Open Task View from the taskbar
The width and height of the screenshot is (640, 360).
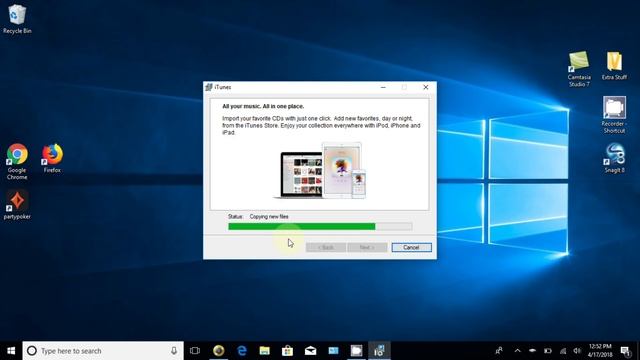point(195,351)
